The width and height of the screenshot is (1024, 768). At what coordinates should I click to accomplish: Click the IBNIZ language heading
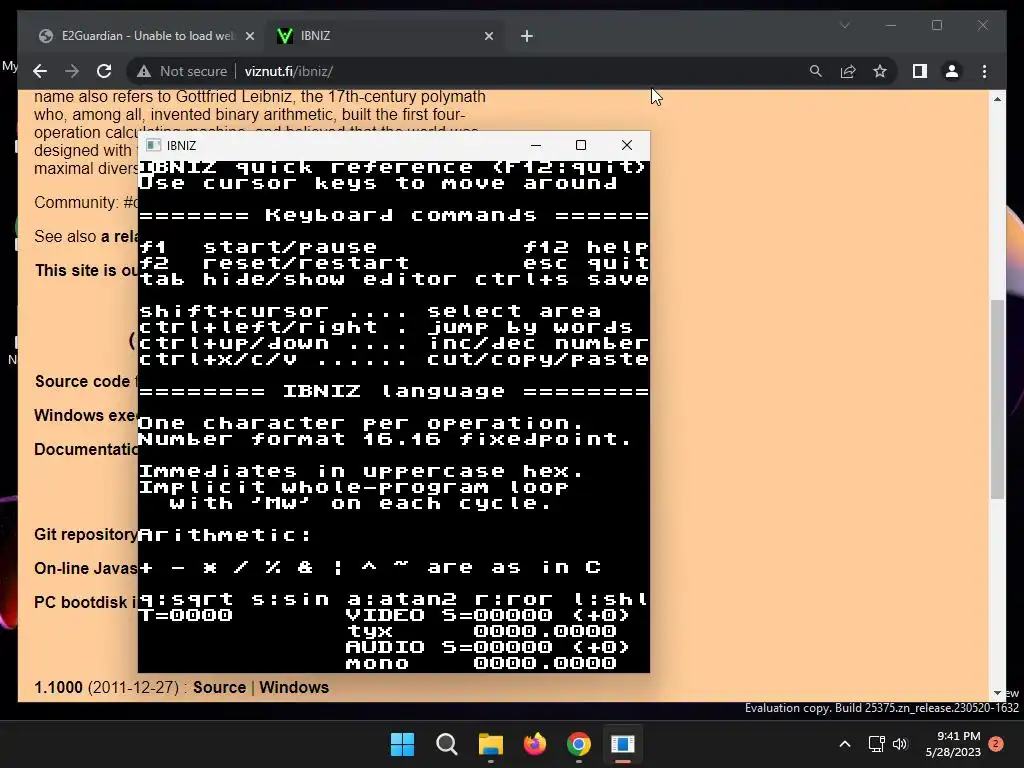coord(393,391)
